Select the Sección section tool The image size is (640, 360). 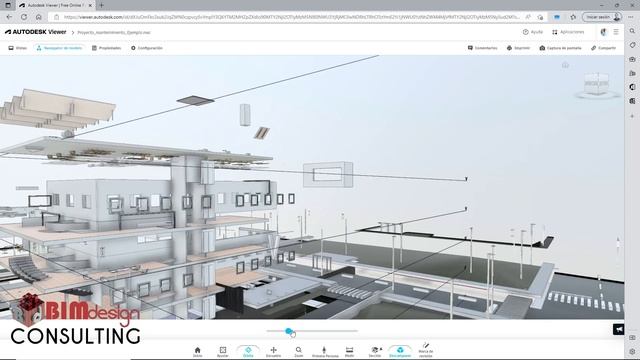(375, 352)
